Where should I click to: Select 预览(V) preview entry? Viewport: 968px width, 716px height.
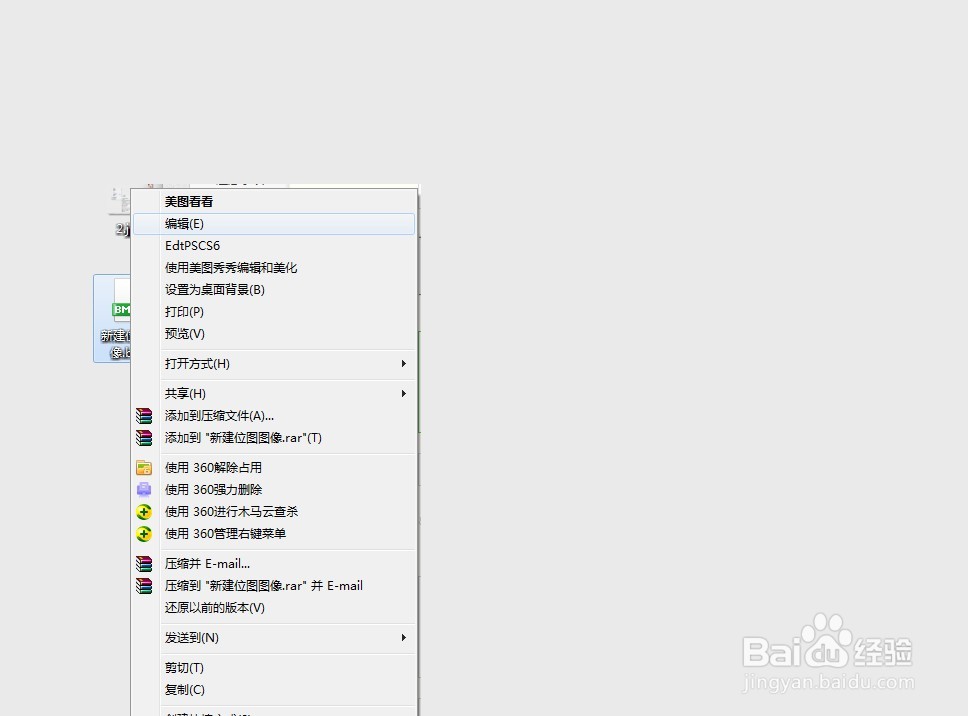click(274, 334)
